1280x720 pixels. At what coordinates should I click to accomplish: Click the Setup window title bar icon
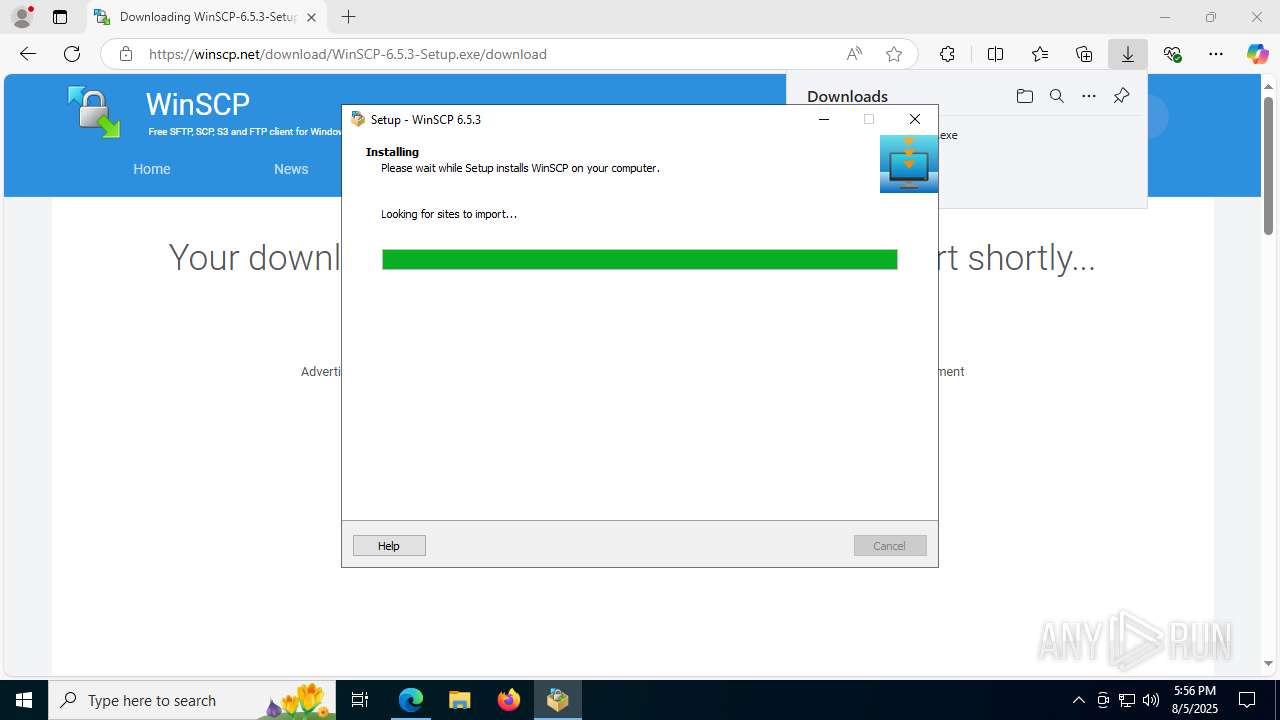coord(358,119)
